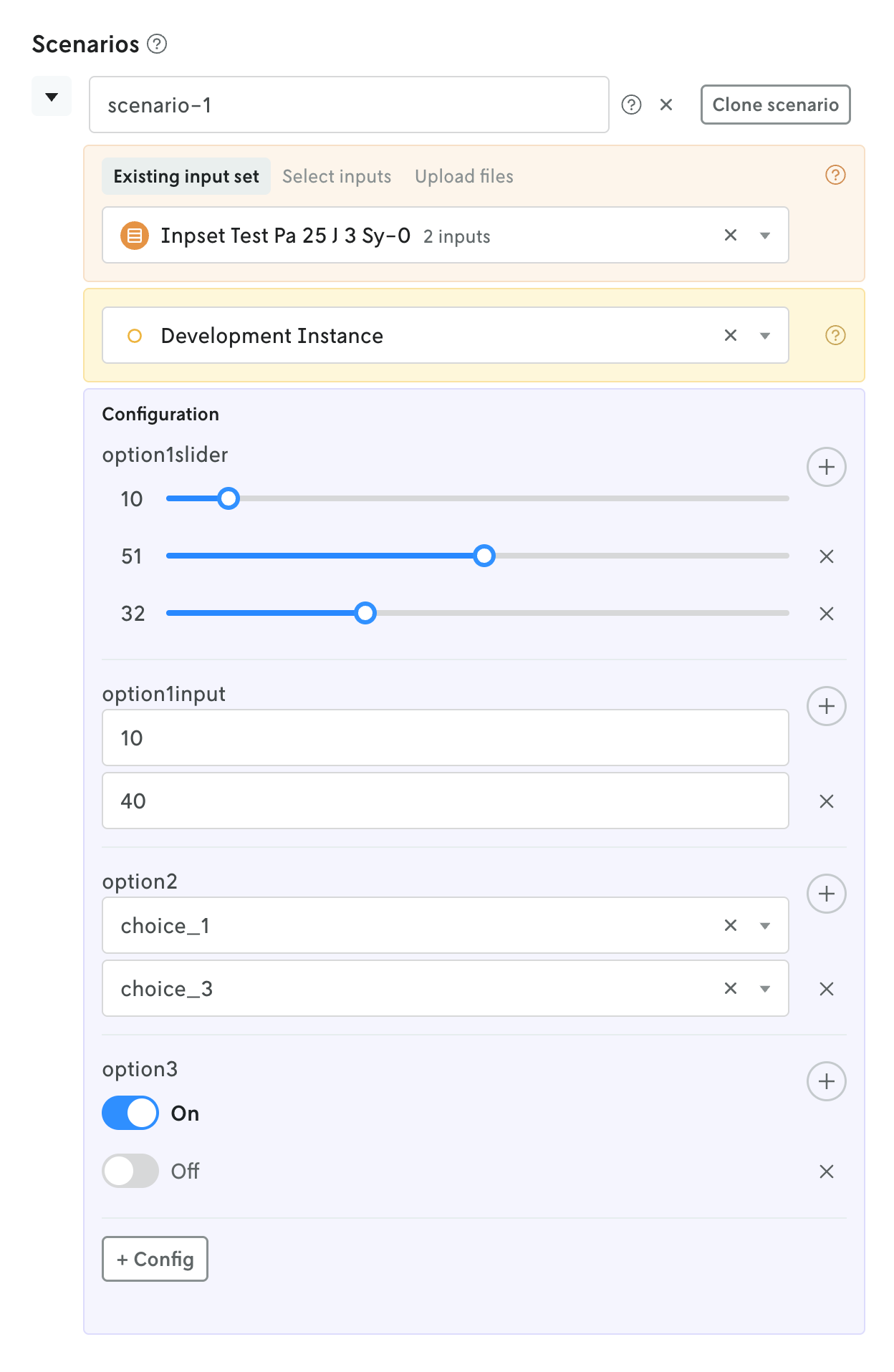Screen dimensions: 894x1372
Task: Turn off the option3 On toggle
Action: 130,1113
